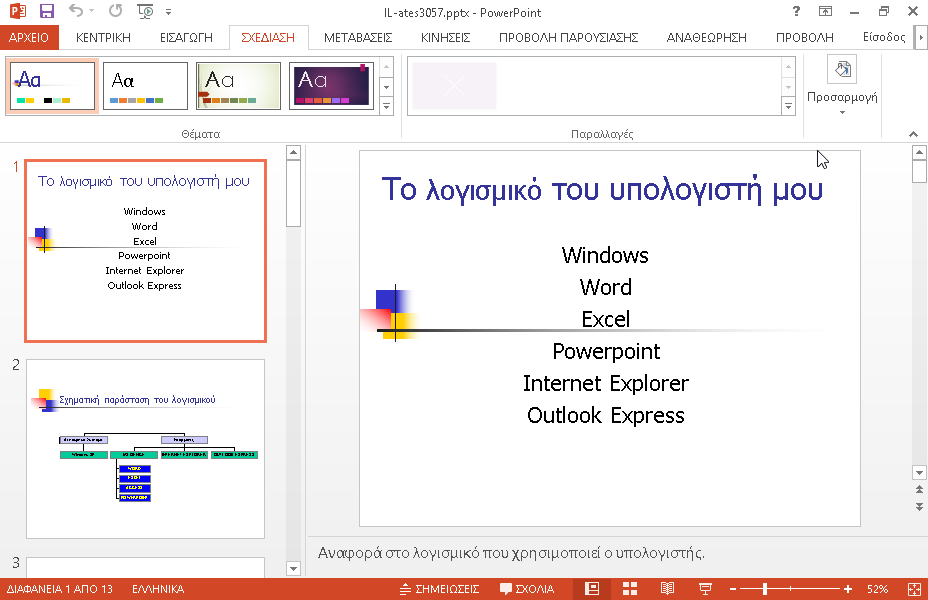The width and height of the screenshot is (928, 600).
Task: Click the zoom slider handle
Action: 765,589
